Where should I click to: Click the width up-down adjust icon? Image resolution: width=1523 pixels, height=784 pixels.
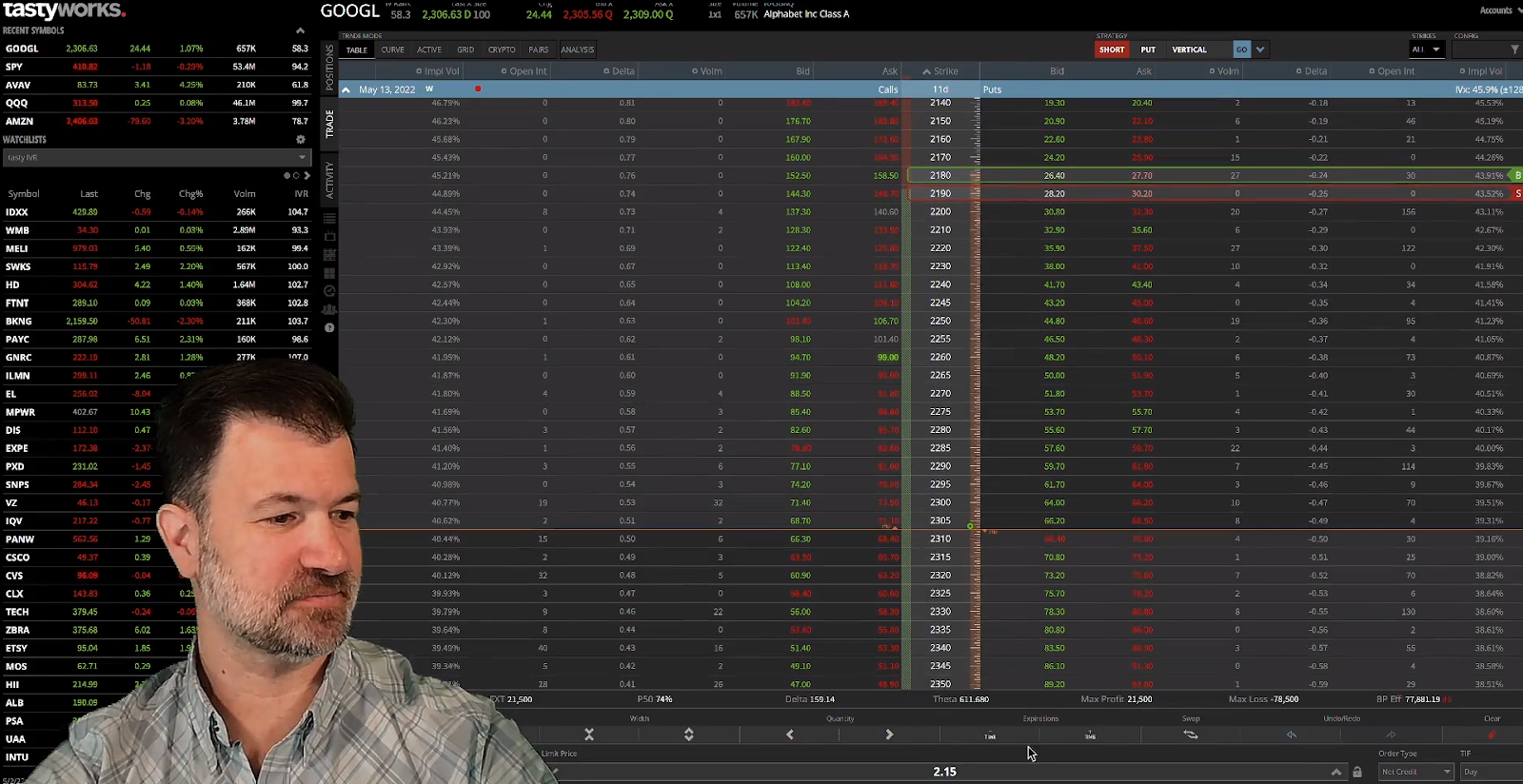pyautogui.click(x=689, y=735)
